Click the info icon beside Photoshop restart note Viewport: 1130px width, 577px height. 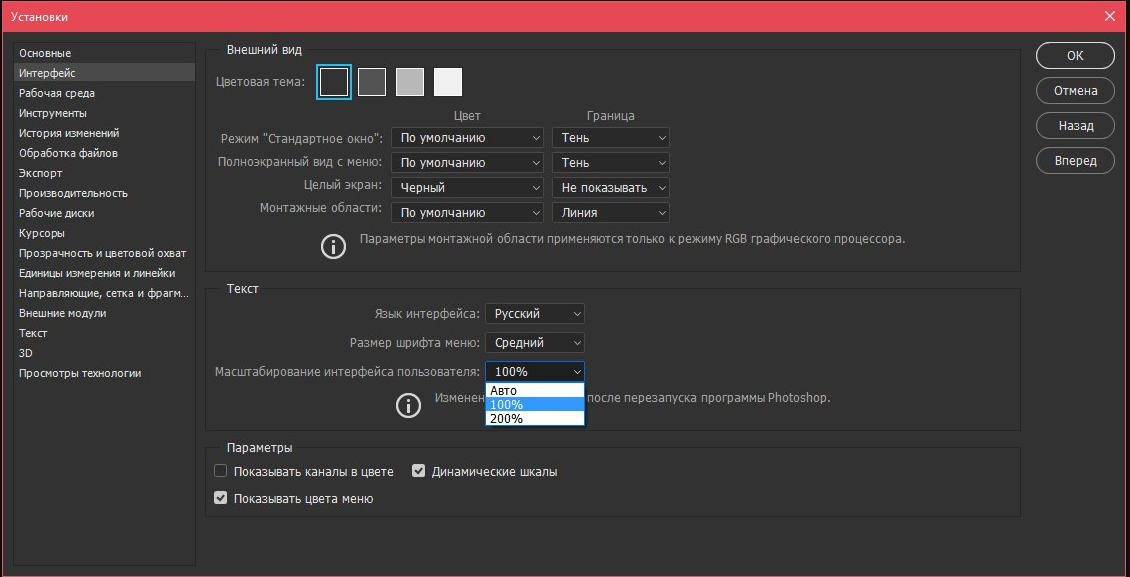pyautogui.click(x=409, y=406)
